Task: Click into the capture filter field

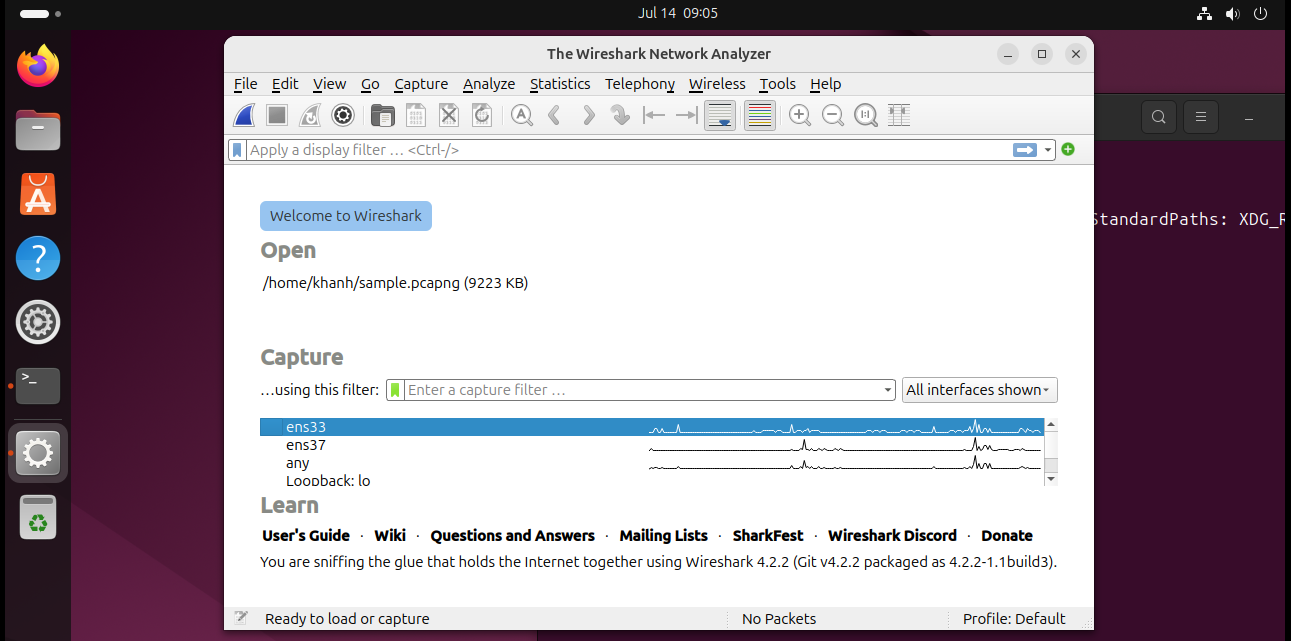Action: click(x=642, y=390)
